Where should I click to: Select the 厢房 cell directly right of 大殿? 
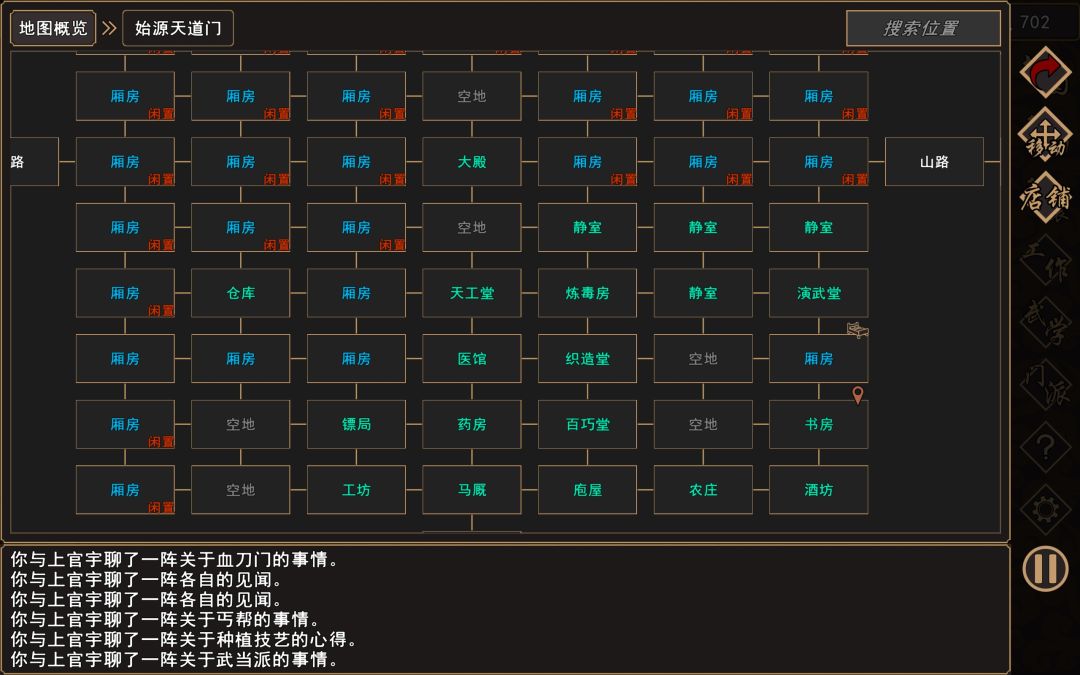pos(588,162)
